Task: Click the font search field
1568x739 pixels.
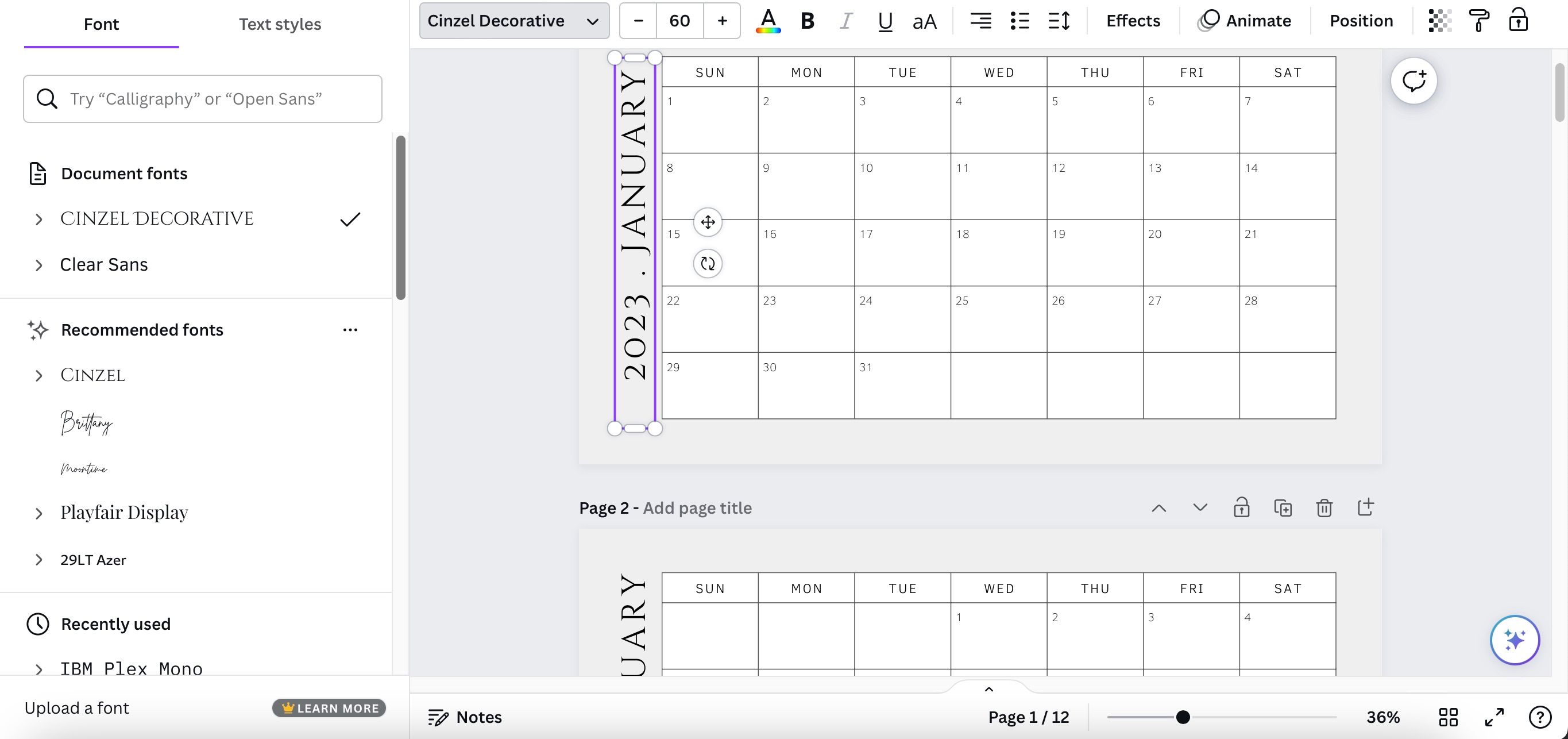Action: pos(203,99)
